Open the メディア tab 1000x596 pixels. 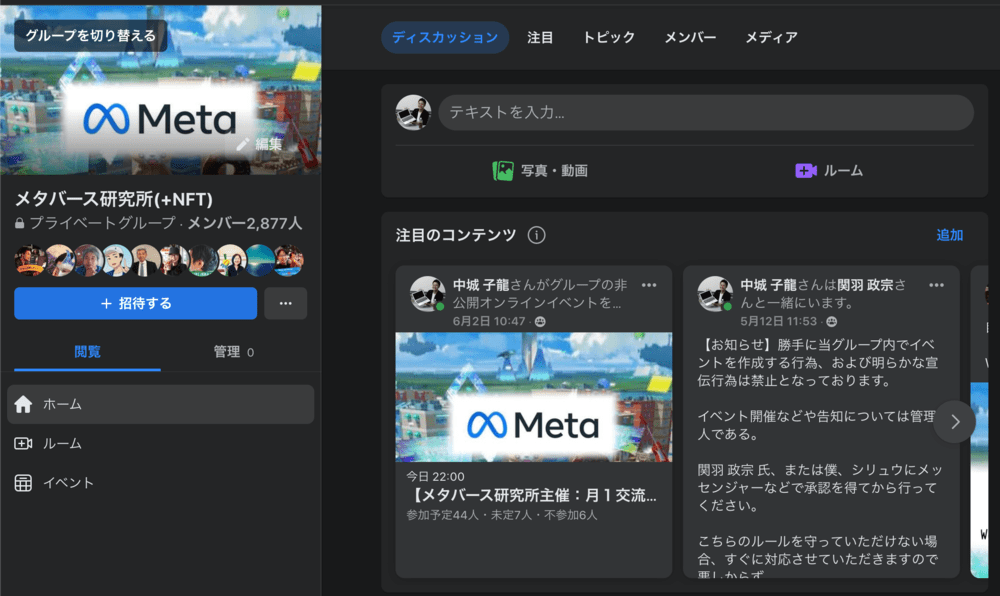tap(772, 38)
